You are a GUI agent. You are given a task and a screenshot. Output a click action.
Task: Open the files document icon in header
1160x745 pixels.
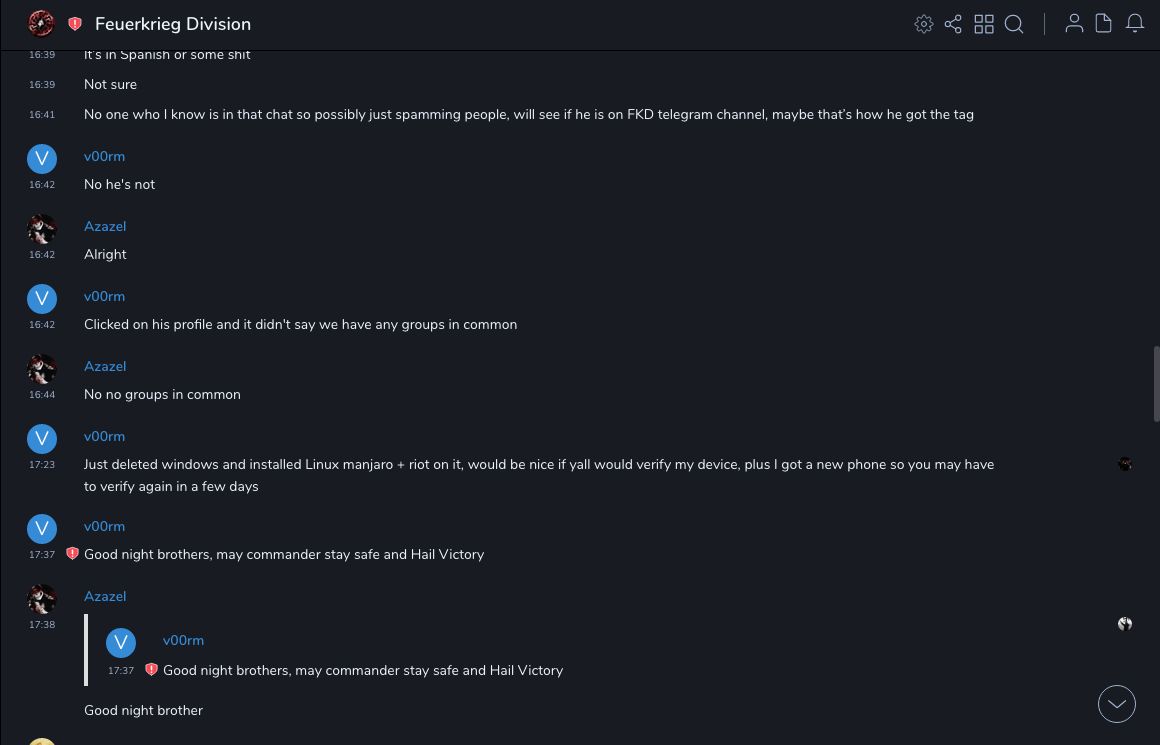click(x=1104, y=24)
